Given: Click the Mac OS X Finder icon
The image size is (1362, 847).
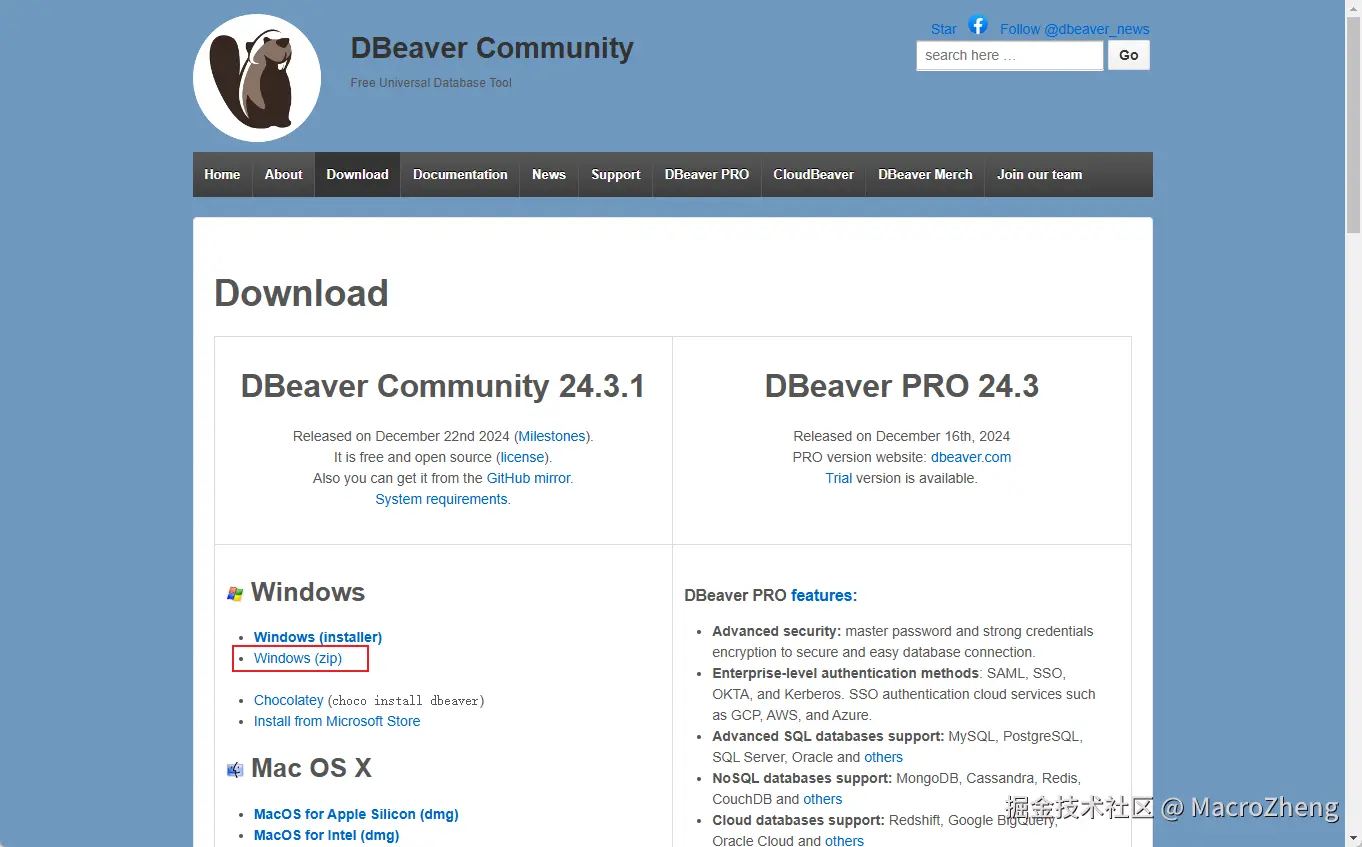Looking at the screenshot, I should coord(235,770).
